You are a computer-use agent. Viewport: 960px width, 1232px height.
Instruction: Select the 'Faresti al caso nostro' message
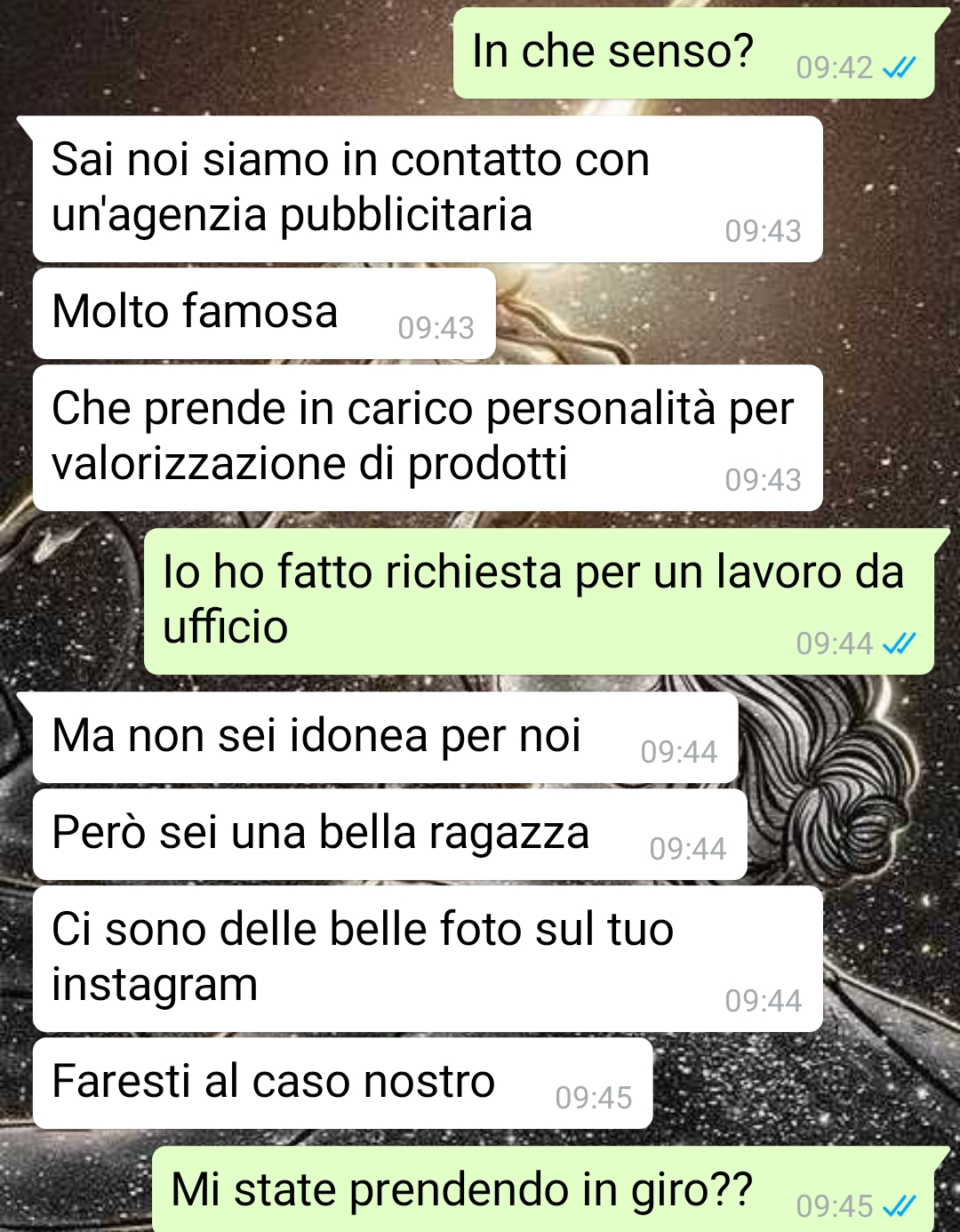pyautogui.click(x=342, y=1083)
